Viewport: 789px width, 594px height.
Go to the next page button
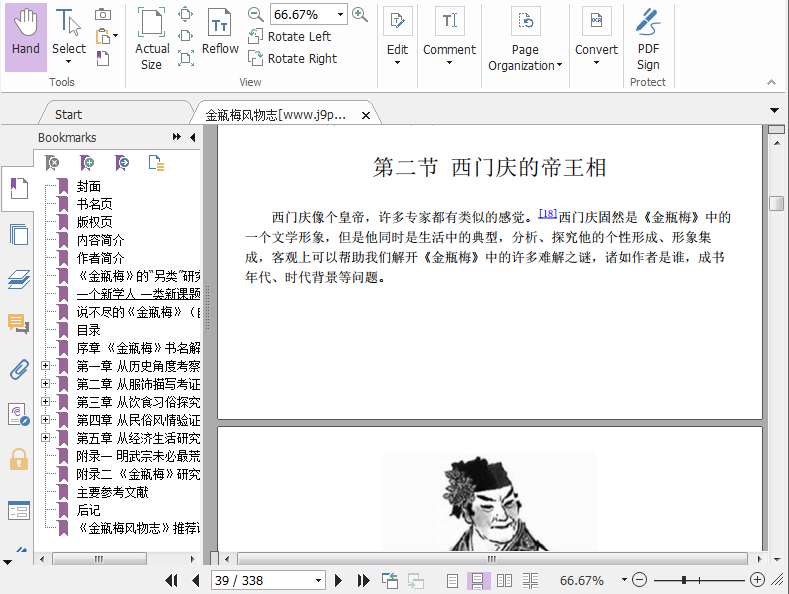click(x=338, y=580)
